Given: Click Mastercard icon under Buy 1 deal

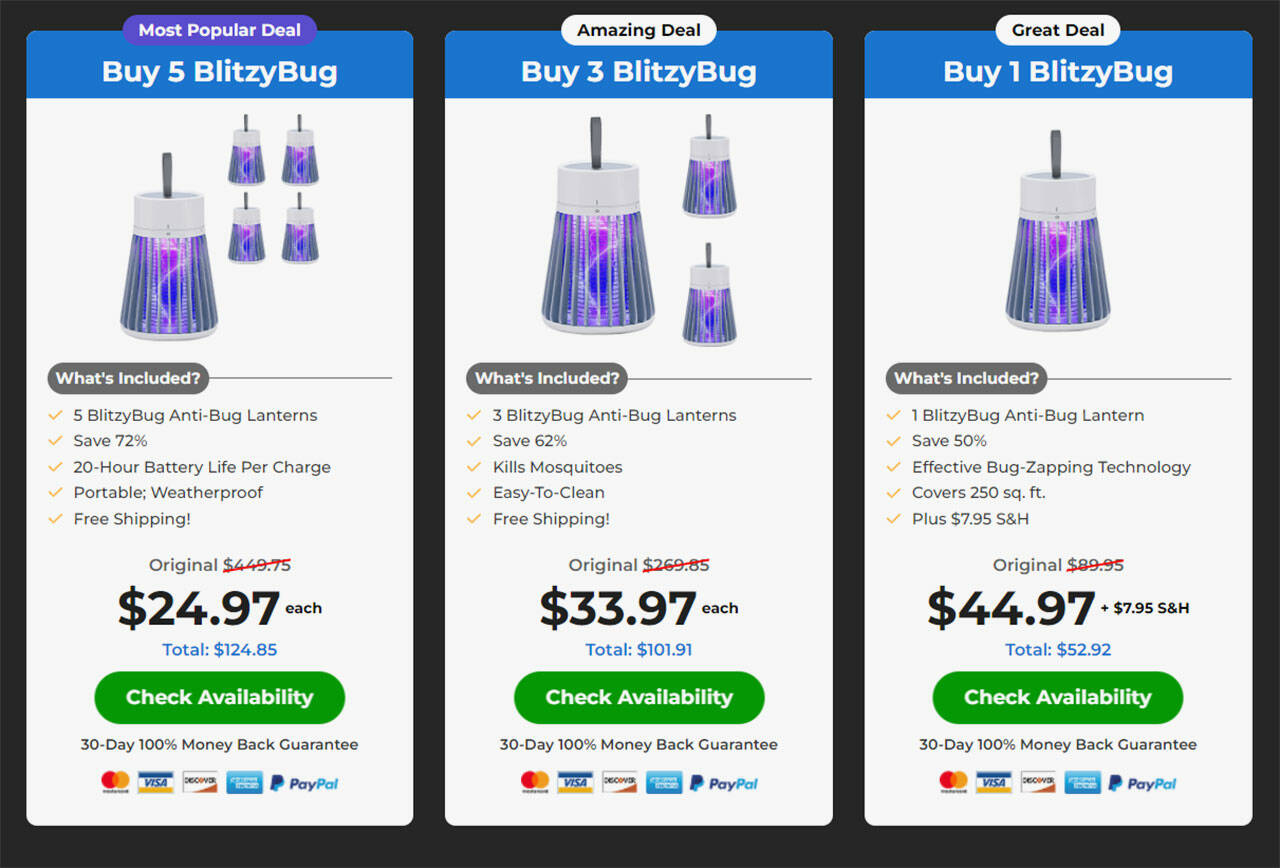Looking at the screenshot, I should coord(953,782).
